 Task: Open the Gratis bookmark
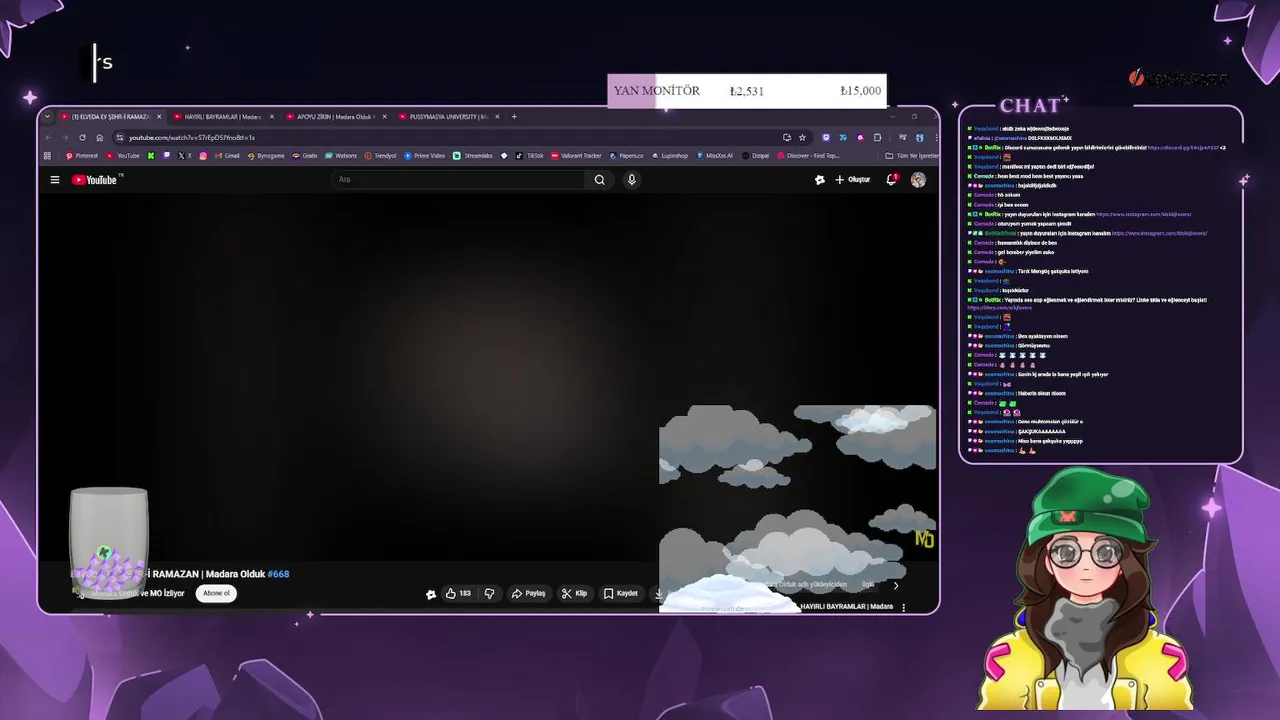pos(305,155)
